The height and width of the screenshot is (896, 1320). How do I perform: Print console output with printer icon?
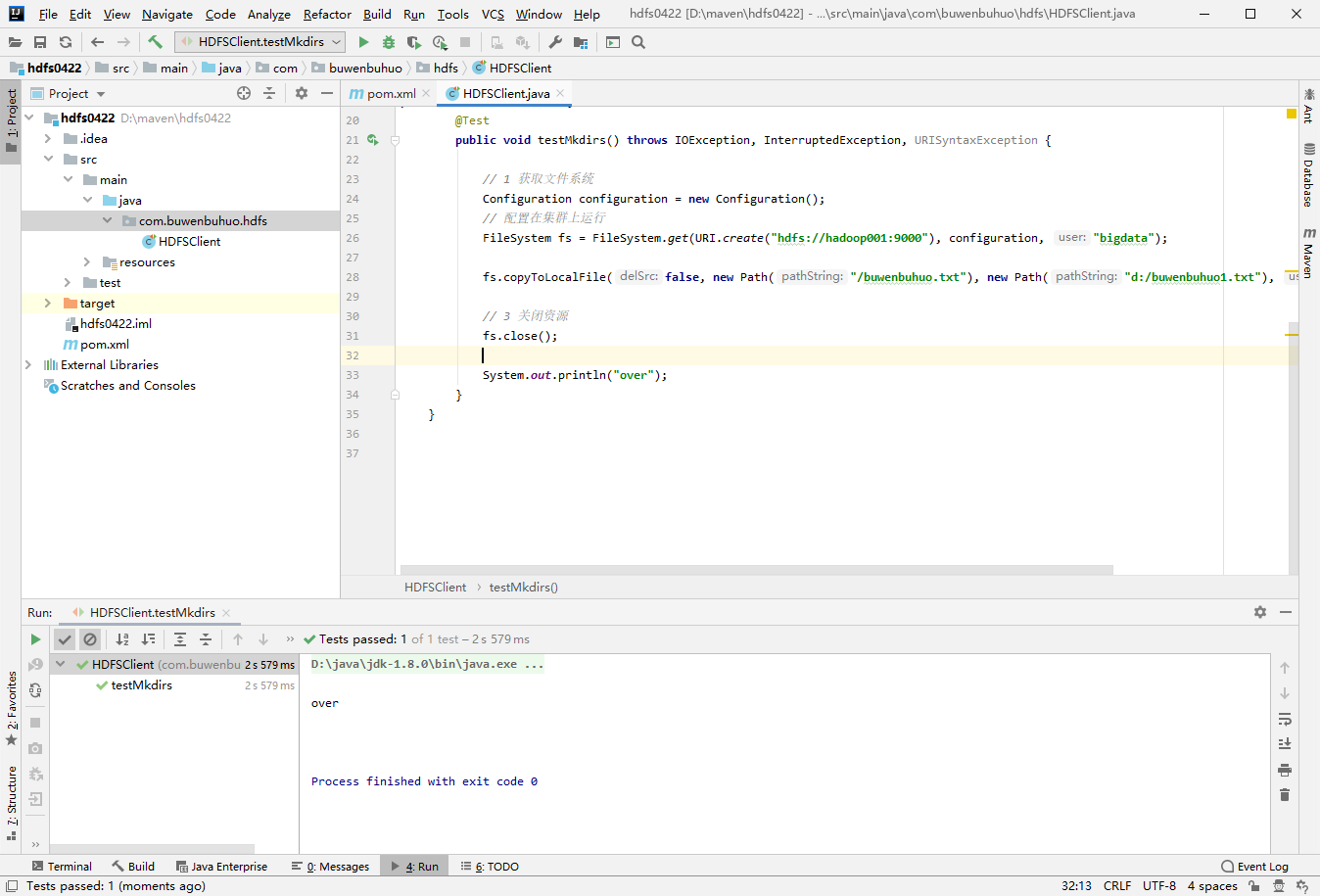(1285, 770)
